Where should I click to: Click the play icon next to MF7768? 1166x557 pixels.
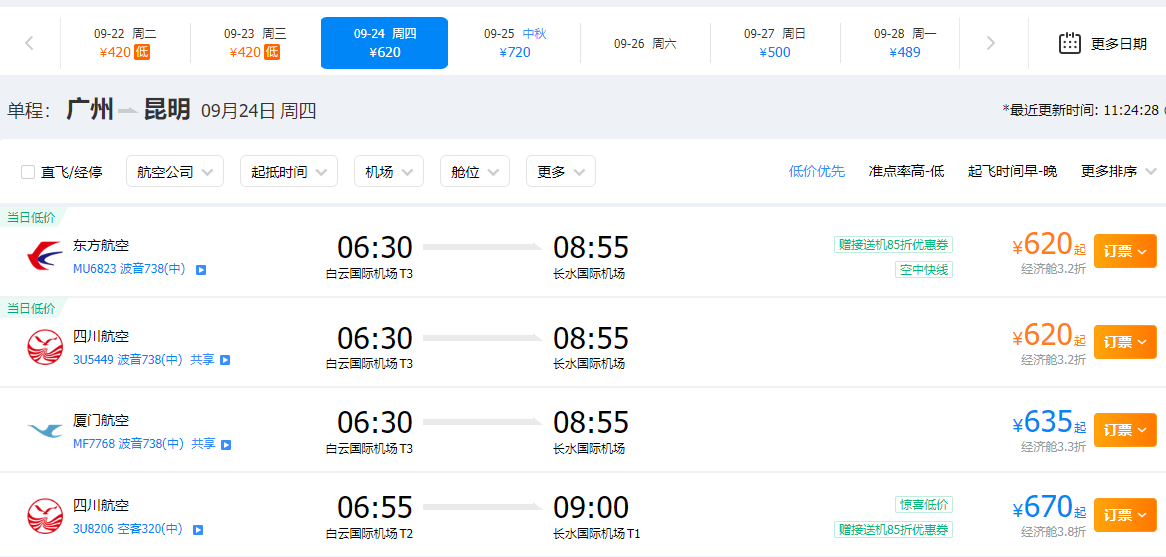(226, 445)
